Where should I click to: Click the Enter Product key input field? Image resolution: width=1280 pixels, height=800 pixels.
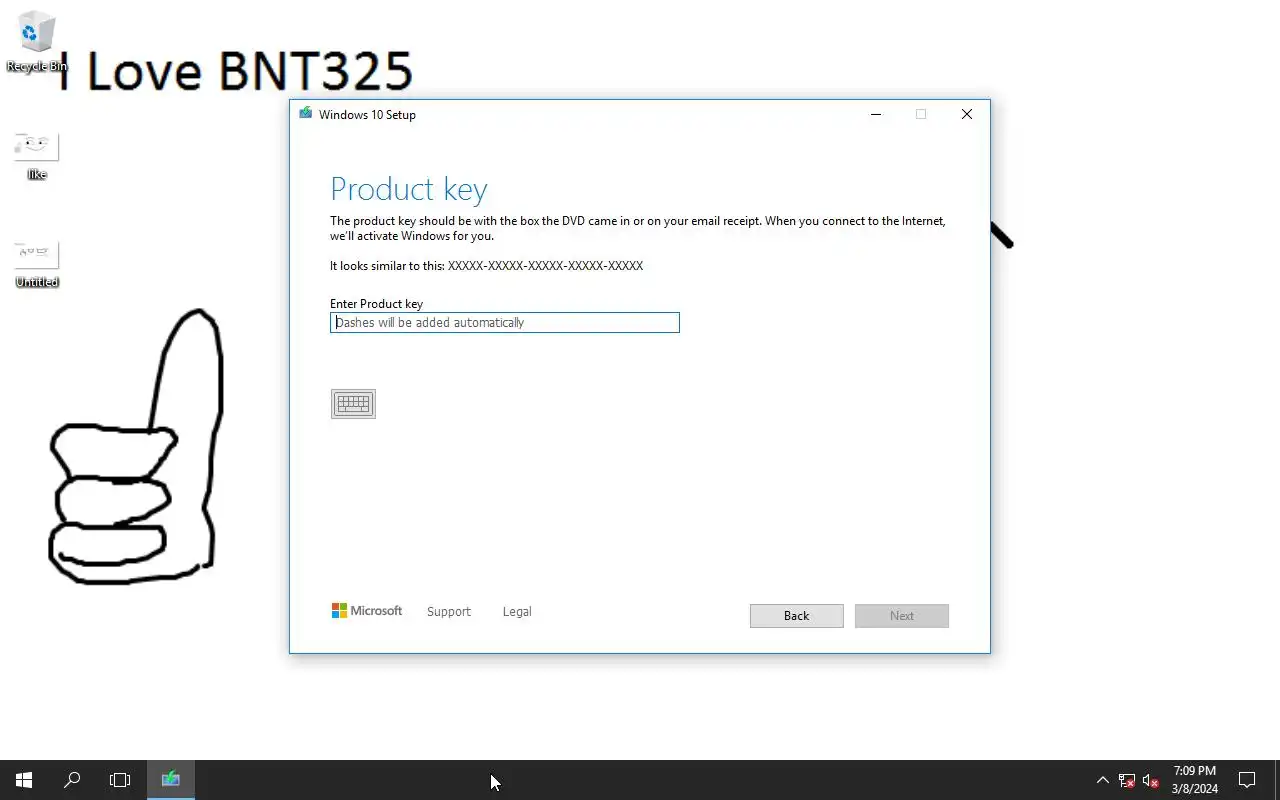pos(505,322)
